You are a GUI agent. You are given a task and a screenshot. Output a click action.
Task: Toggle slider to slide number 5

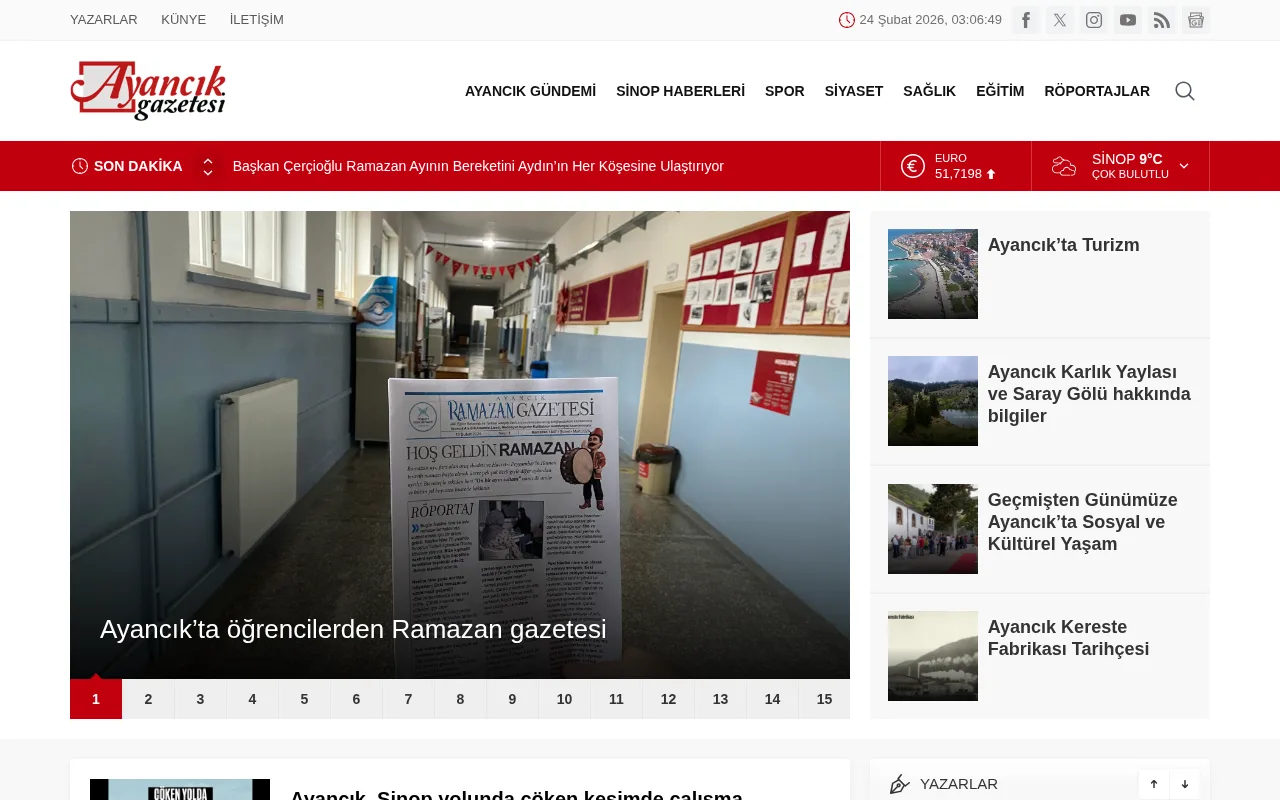303,699
